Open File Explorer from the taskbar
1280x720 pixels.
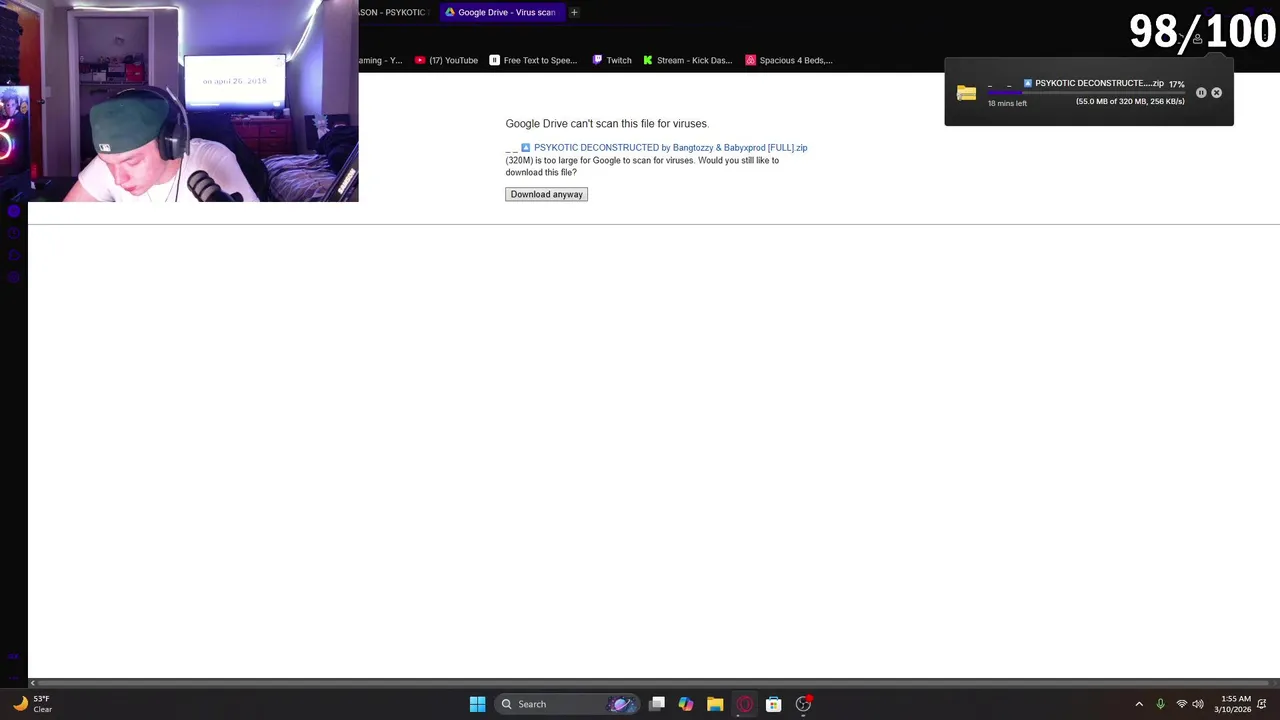point(715,704)
